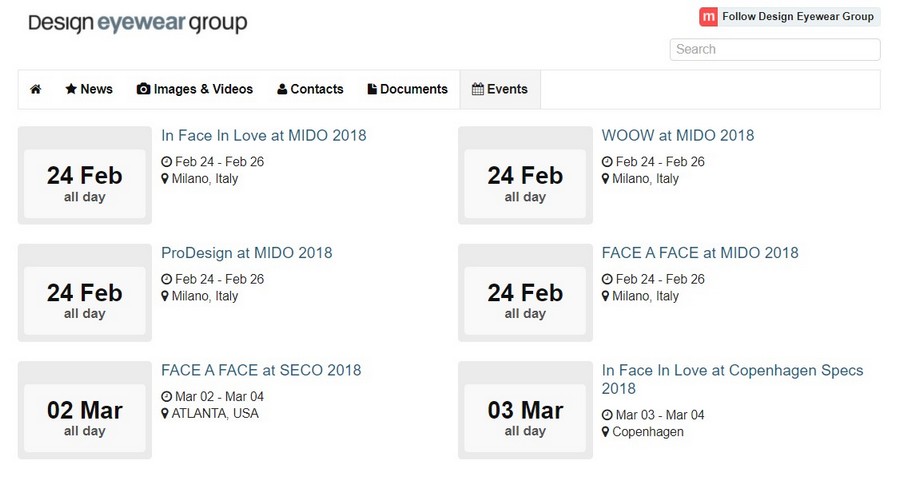Switch to the Documents tab
The height and width of the screenshot is (477, 900).
408,89
